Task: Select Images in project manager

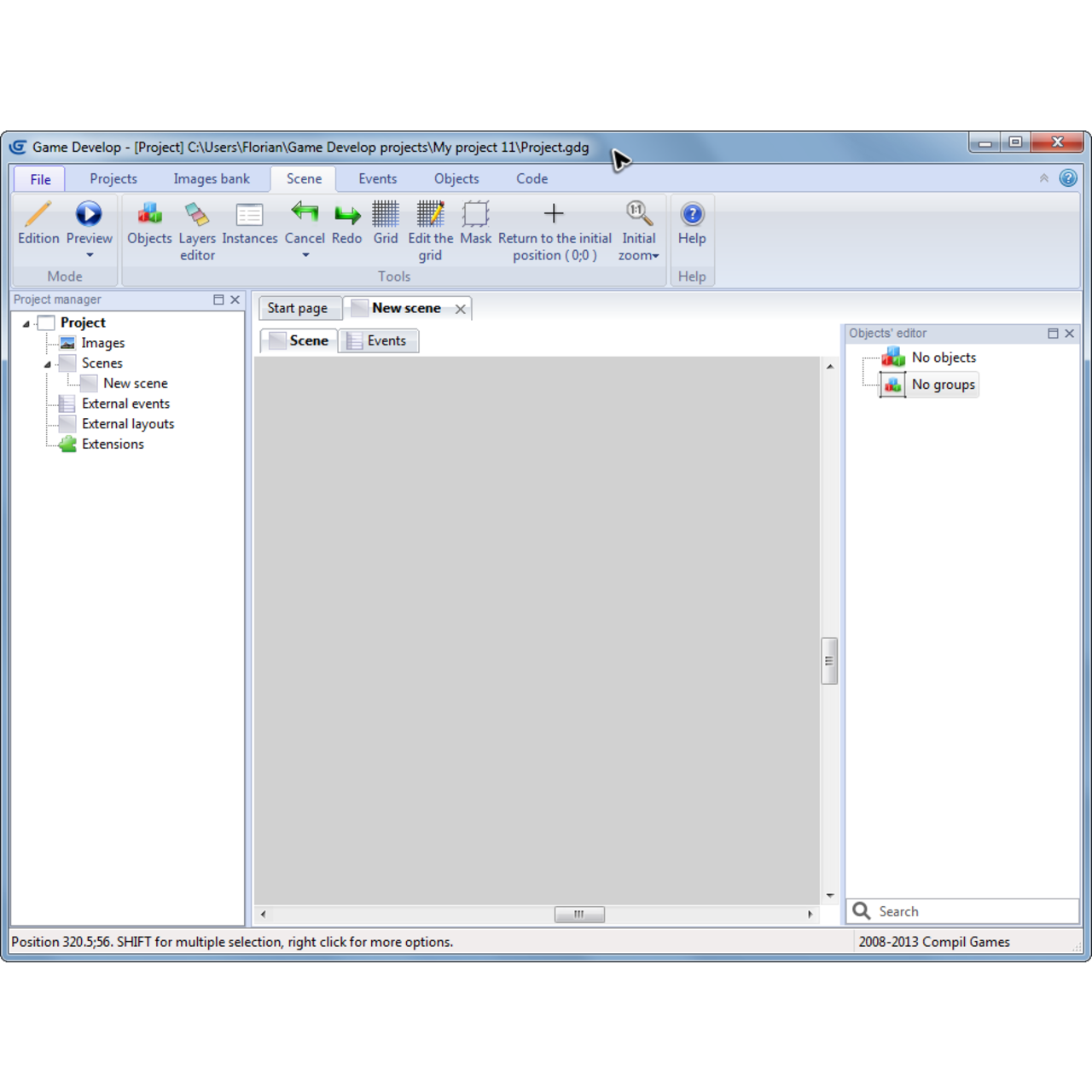Action: click(x=103, y=343)
